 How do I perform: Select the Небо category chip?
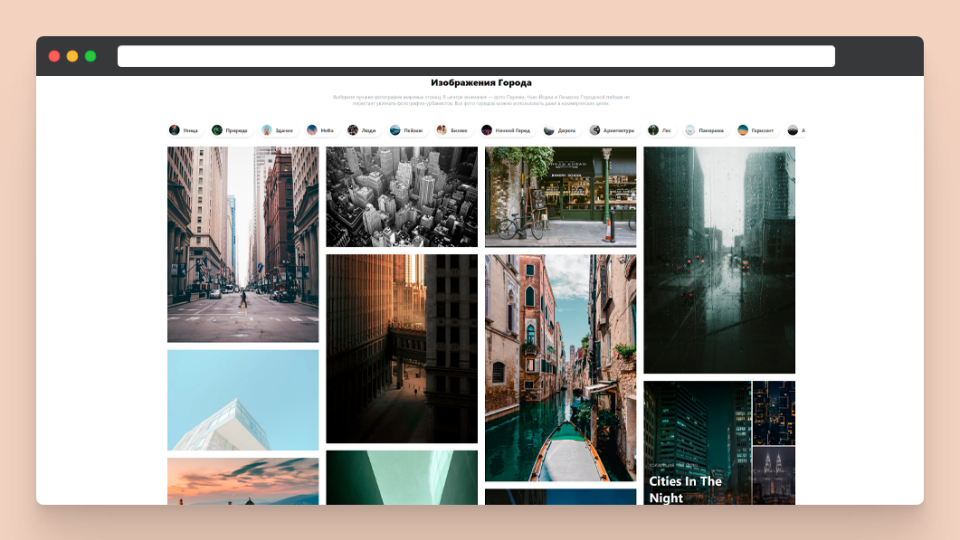click(x=320, y=130)
